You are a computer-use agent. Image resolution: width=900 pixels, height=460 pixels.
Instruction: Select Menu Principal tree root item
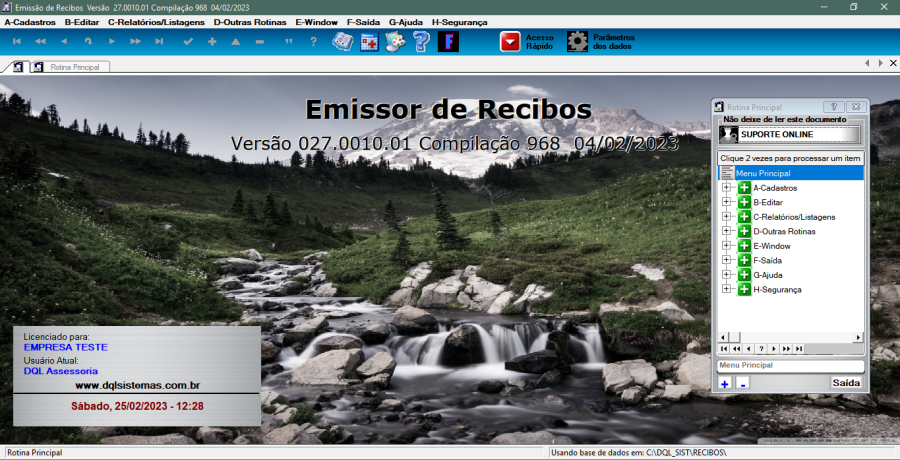[x=763, y=173]
